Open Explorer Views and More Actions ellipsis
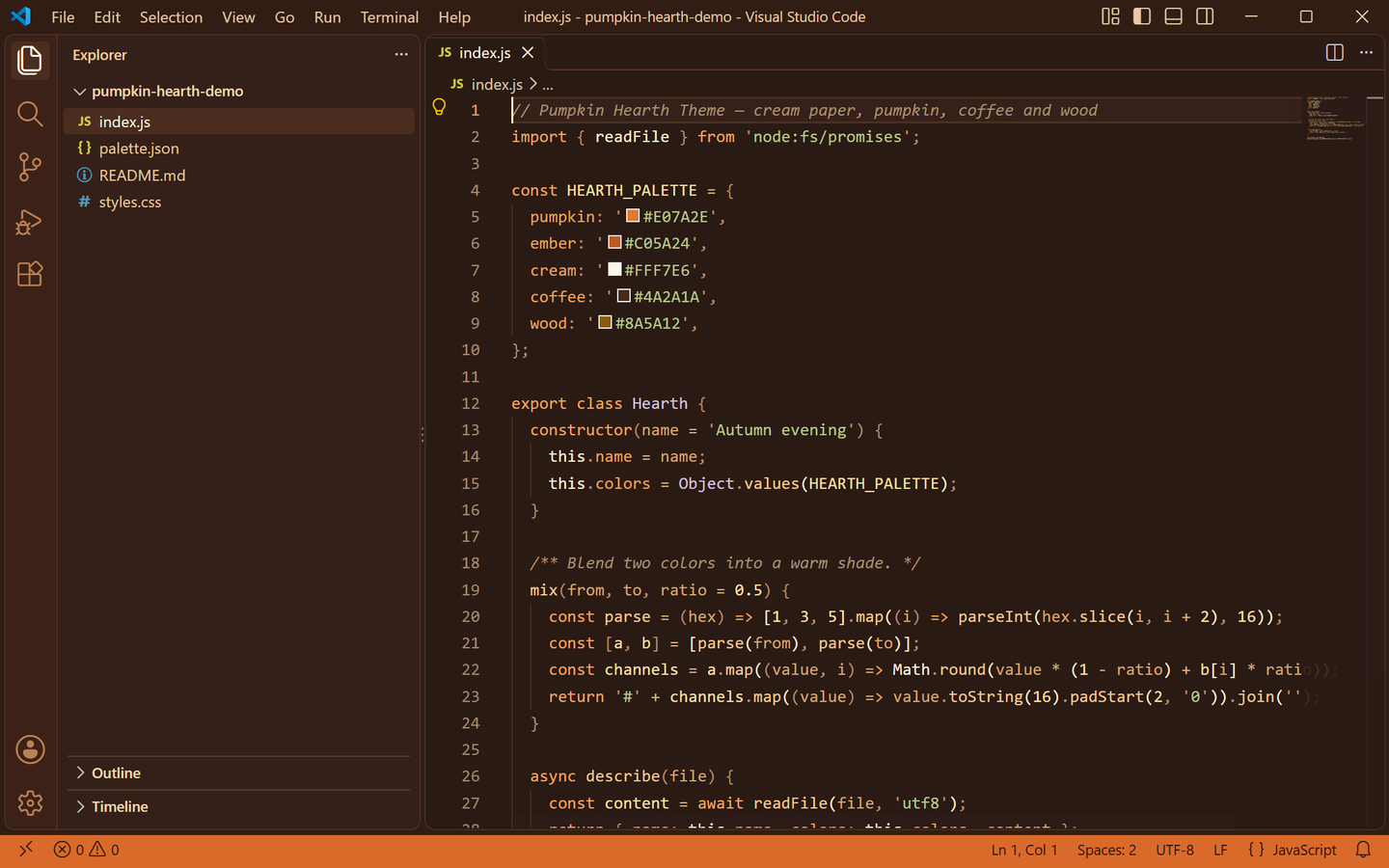 pyautogui.click(x=401, y=55)
